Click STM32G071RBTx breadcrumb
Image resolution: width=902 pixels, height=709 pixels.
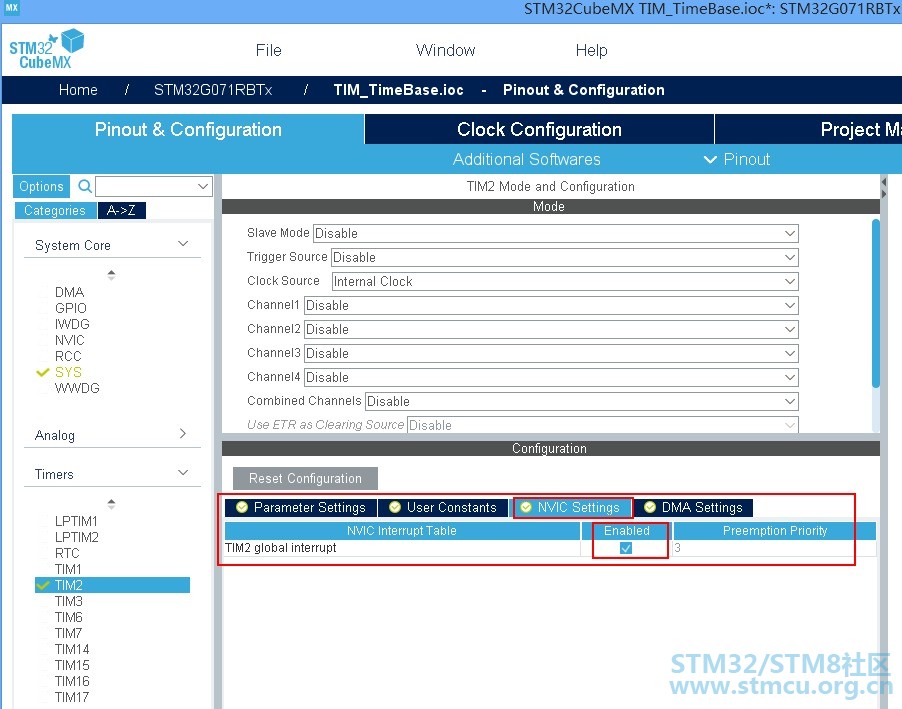(x=213, y=90)
